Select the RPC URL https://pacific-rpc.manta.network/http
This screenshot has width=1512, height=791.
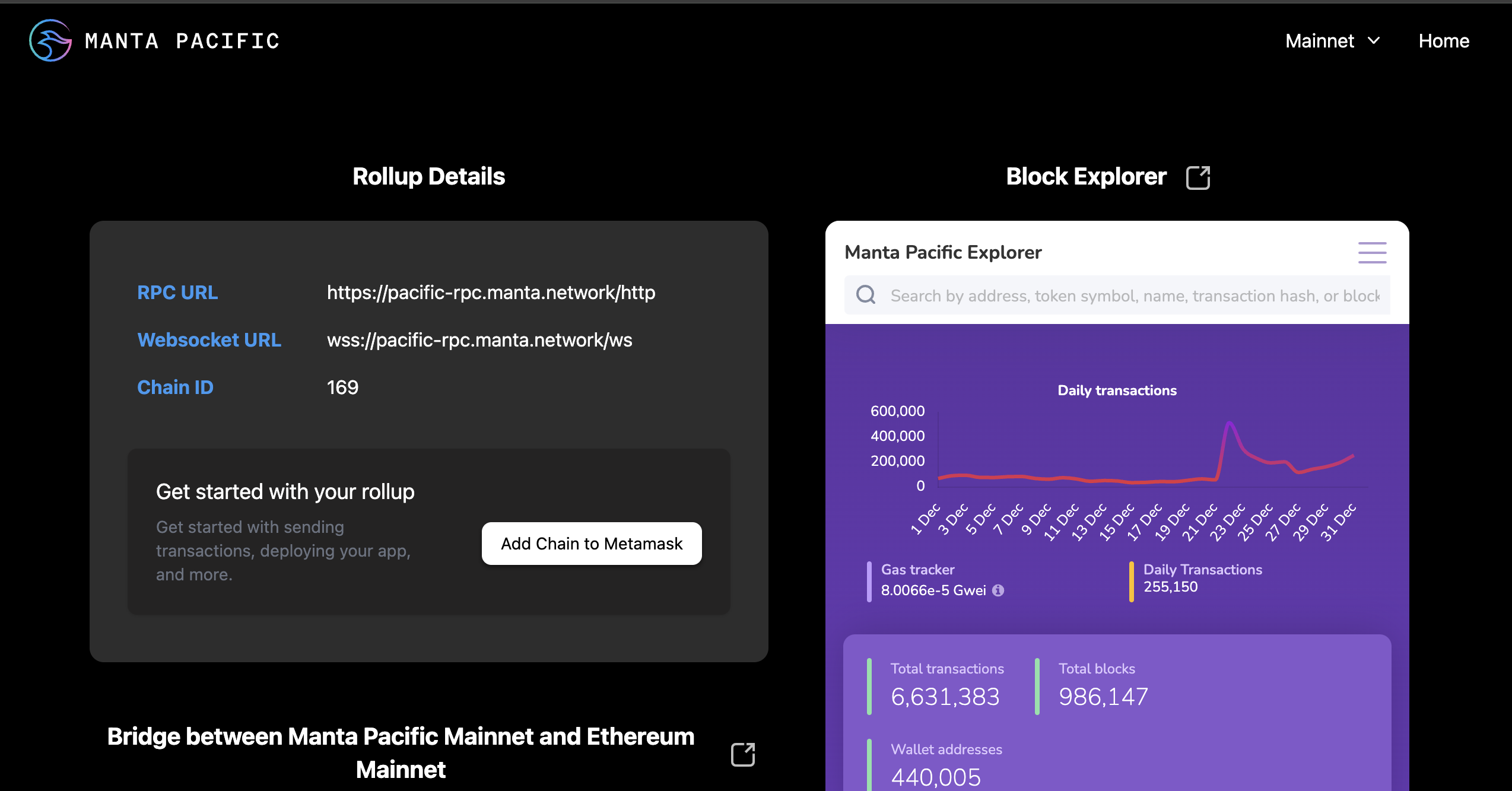click(x=491, y=293)
